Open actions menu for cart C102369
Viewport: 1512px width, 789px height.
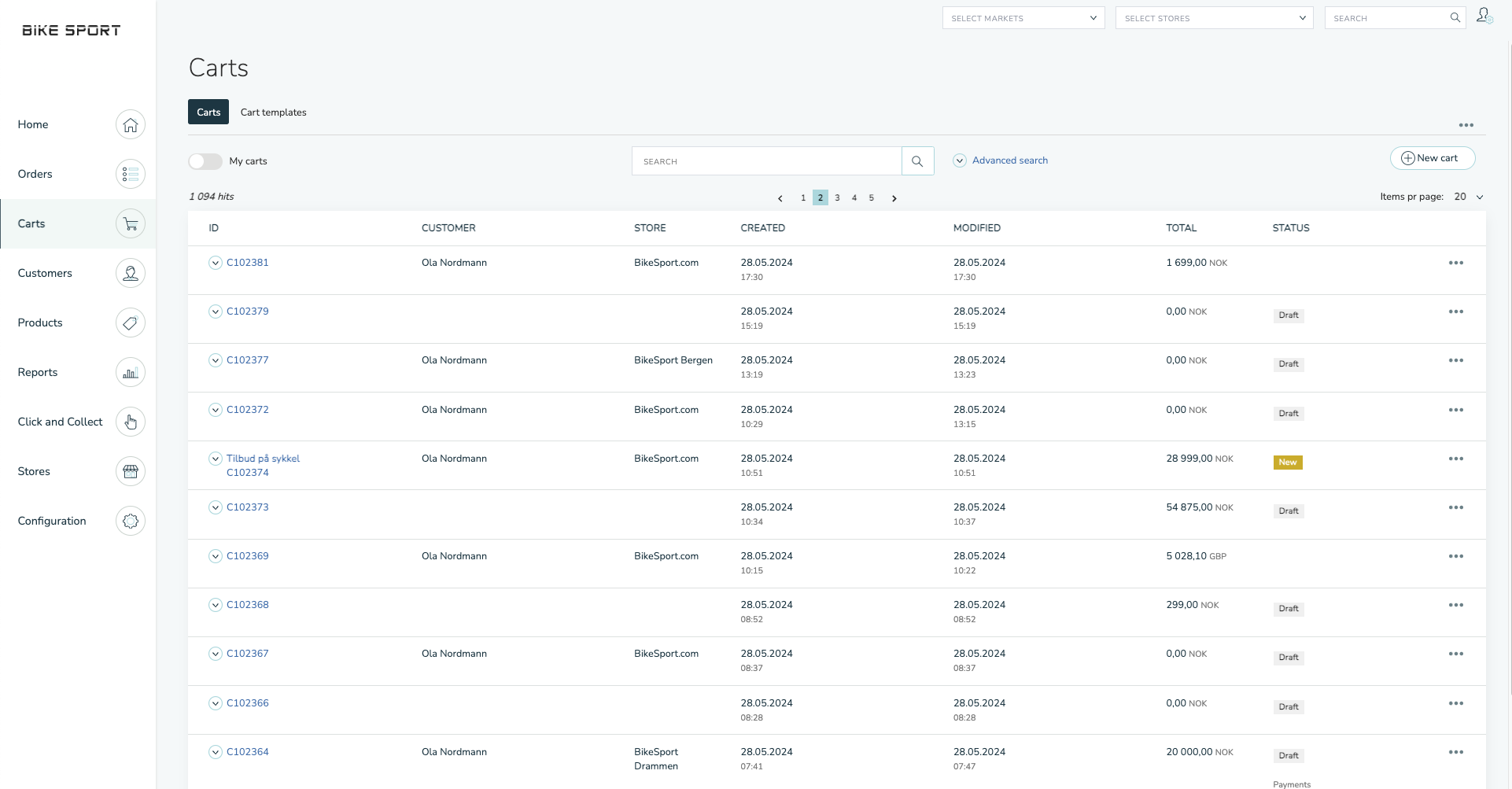(1455, 556)
